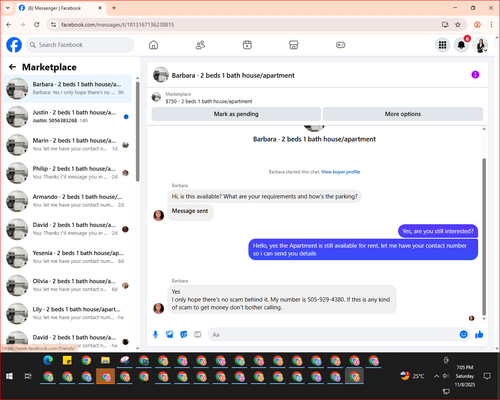Open the tab search dropdown arrow
The width and height of the screenshot is (500, 400).
[x=8, y=8]
